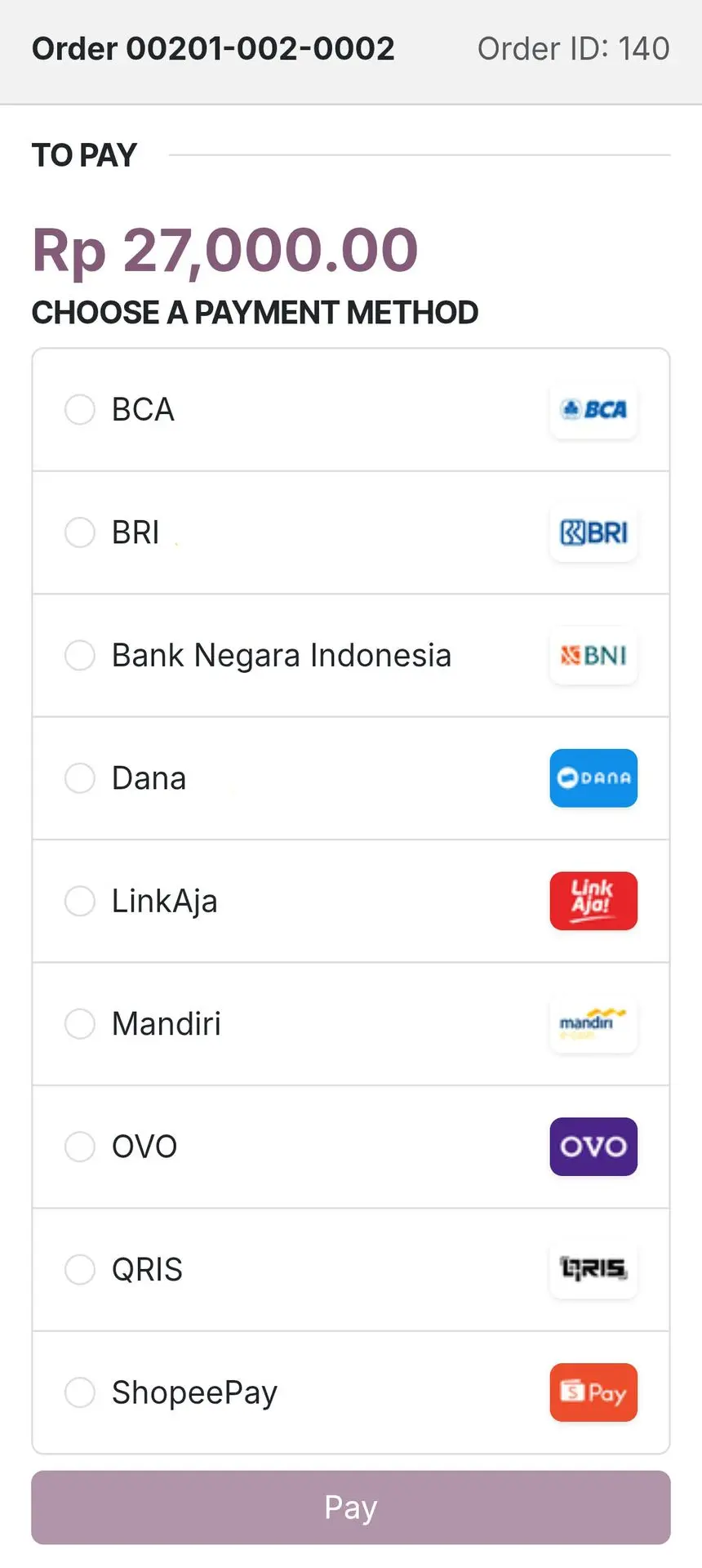
Task: Click the BCA bank logo icon
Action: pyautogui.click(x=593, y=410)
